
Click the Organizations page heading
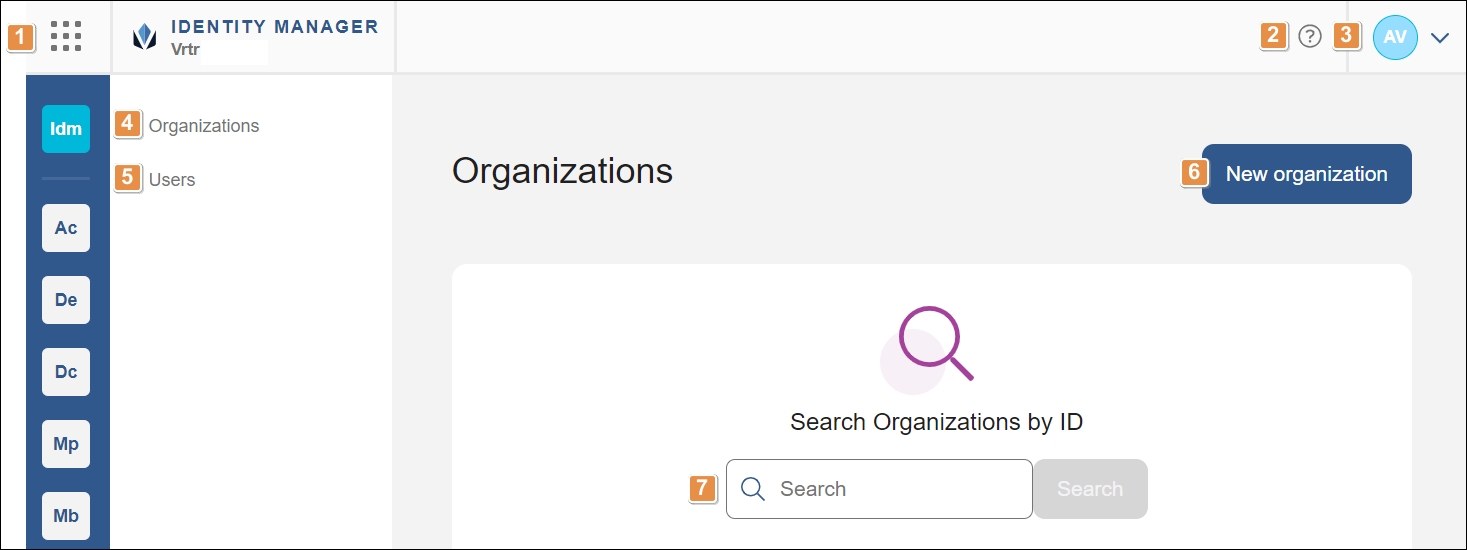click(x=562, y=171)
